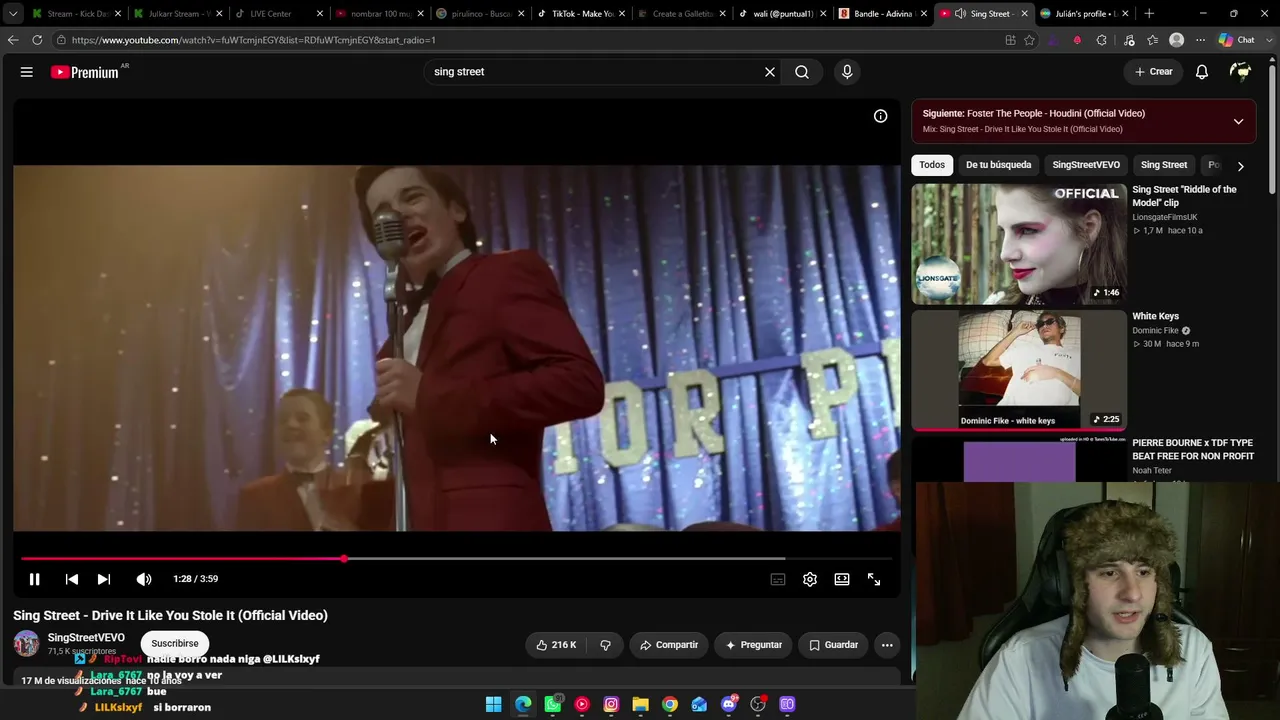Open Riddle of the Model clip thumbnail
This screenshot has height=720, width=1280.
click(1019, 244)
